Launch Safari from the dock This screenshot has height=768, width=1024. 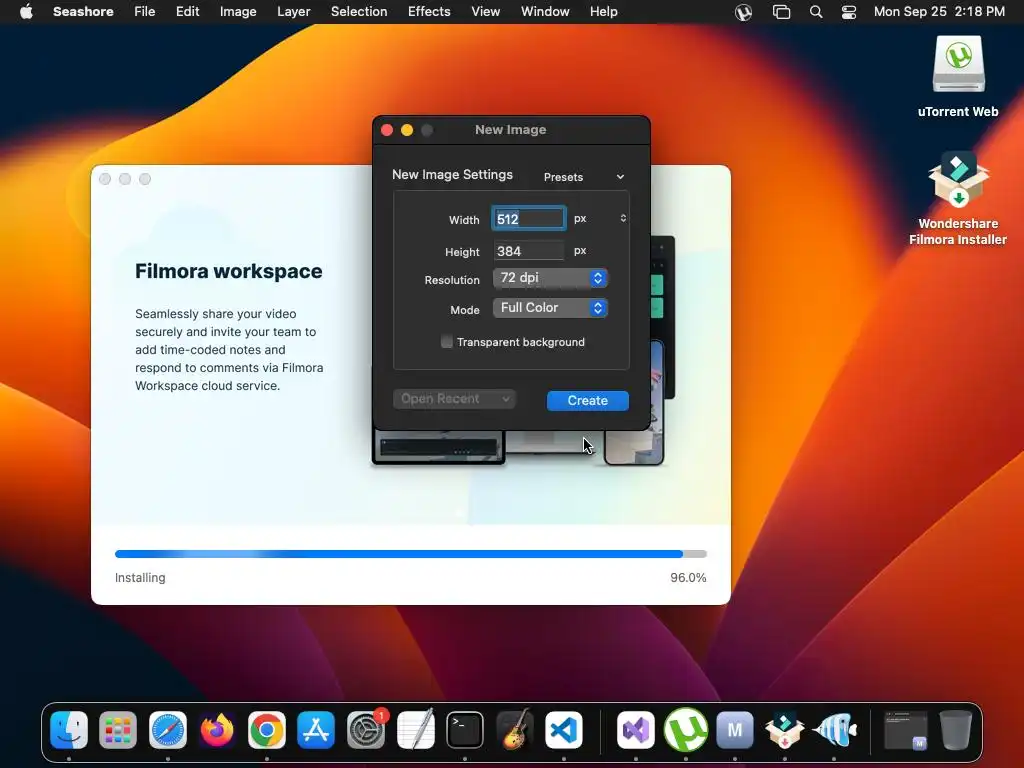click(x=168, y=729)
